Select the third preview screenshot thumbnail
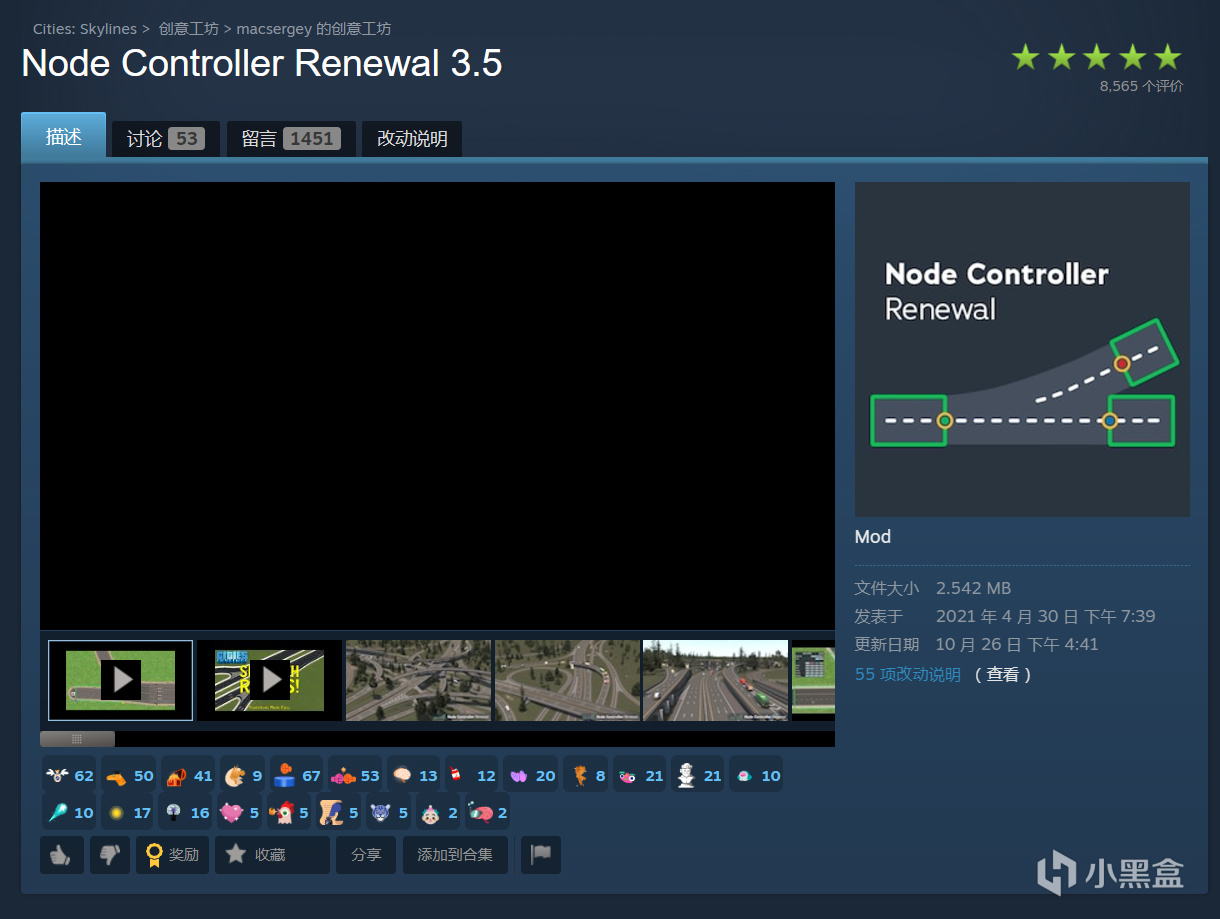Image resolution: width=1220 pixels, height=919 pixels. tap(418, 680)
